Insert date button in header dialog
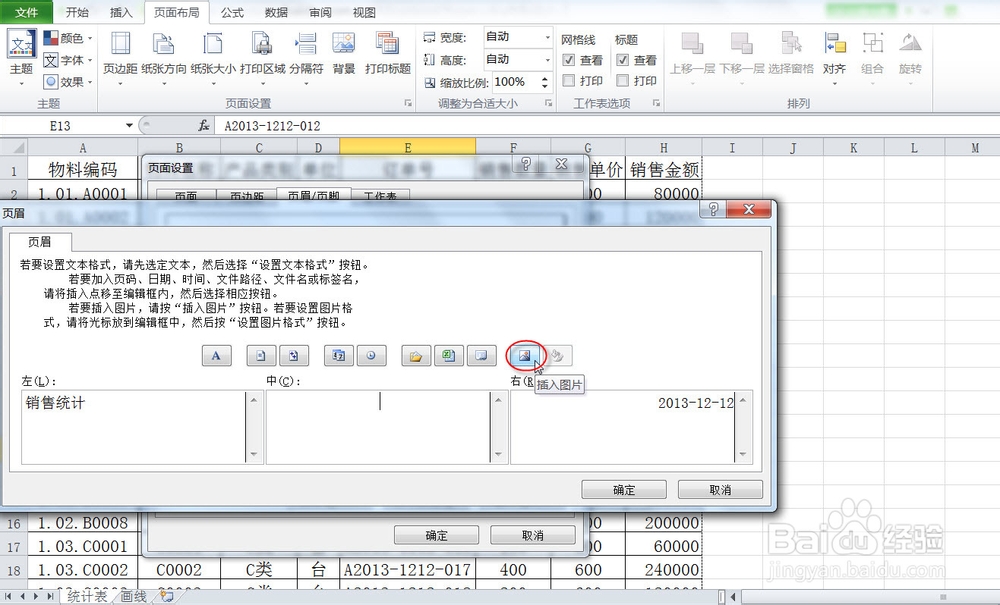Viewport: 1000px width, 605px height. [x=339, y=355]
